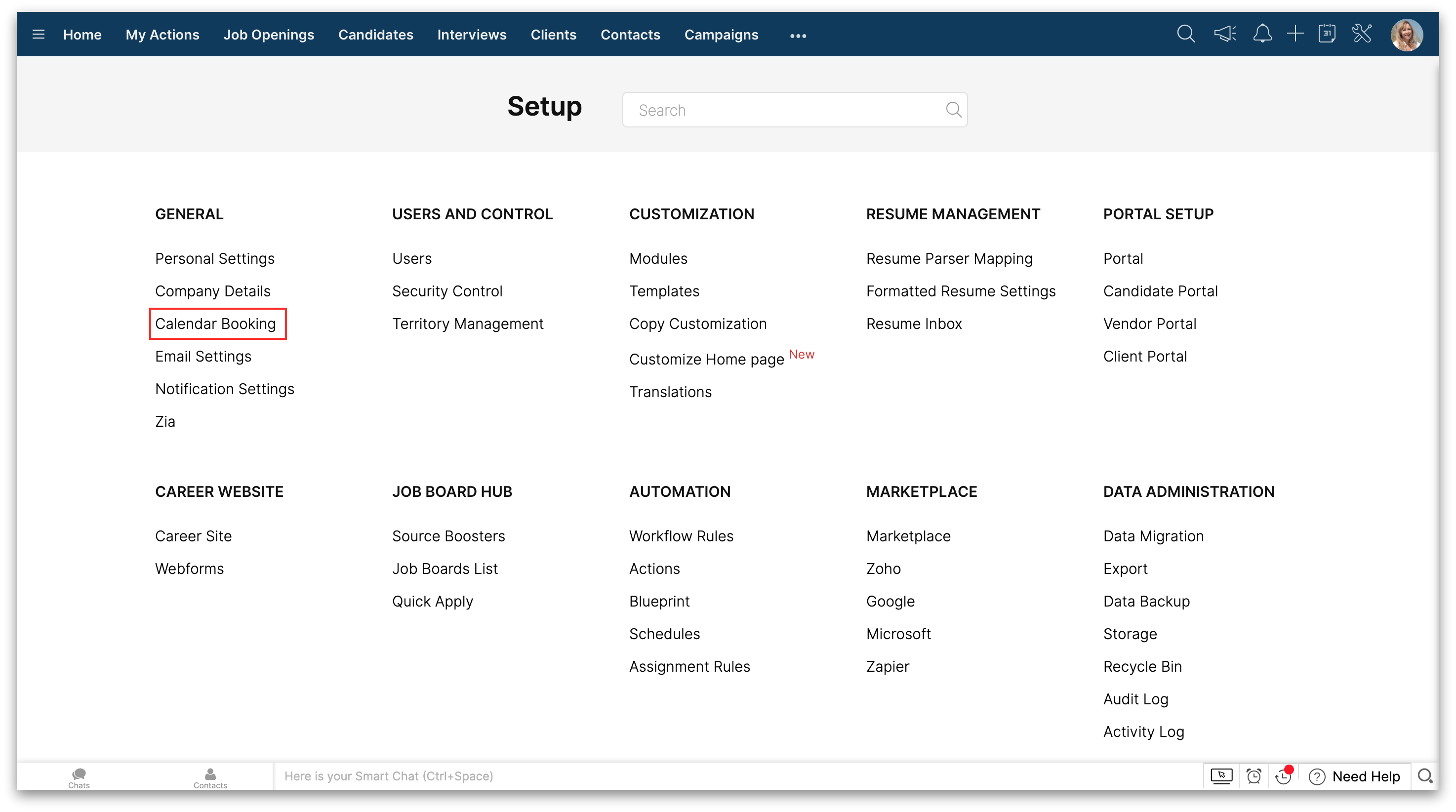Image resolution: width=1456 pixels, height=812 pixels.
Task: Click the alarm clock reminders icon
Action: [1254, 776]
